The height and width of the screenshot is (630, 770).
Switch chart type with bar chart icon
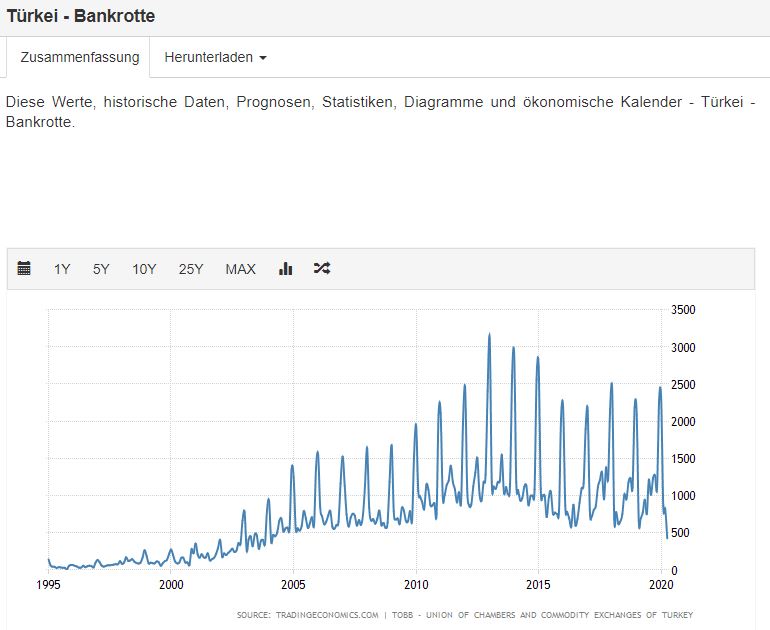click(x=286, y=269)
